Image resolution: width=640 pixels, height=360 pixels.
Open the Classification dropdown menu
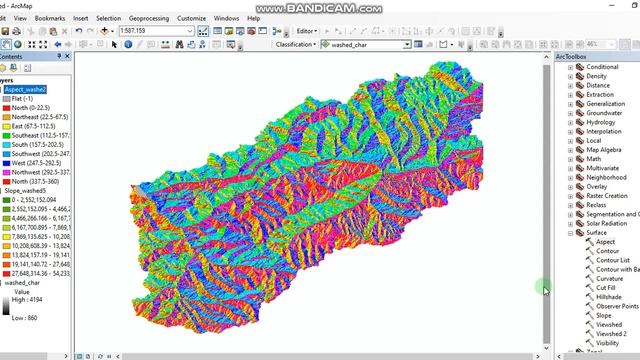pyautogui.click(x=296, y=44)
